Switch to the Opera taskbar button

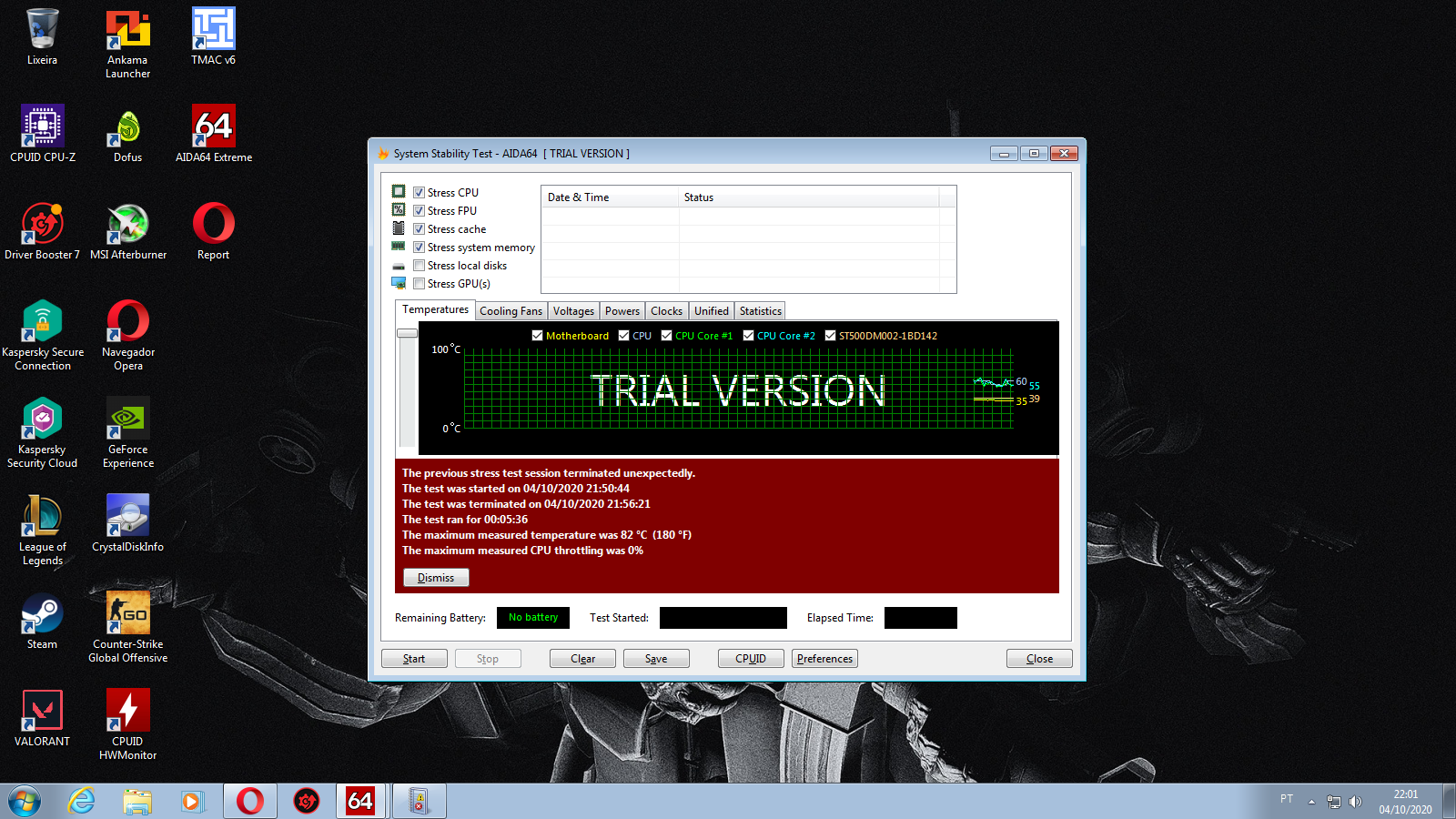tap(250, 802)
